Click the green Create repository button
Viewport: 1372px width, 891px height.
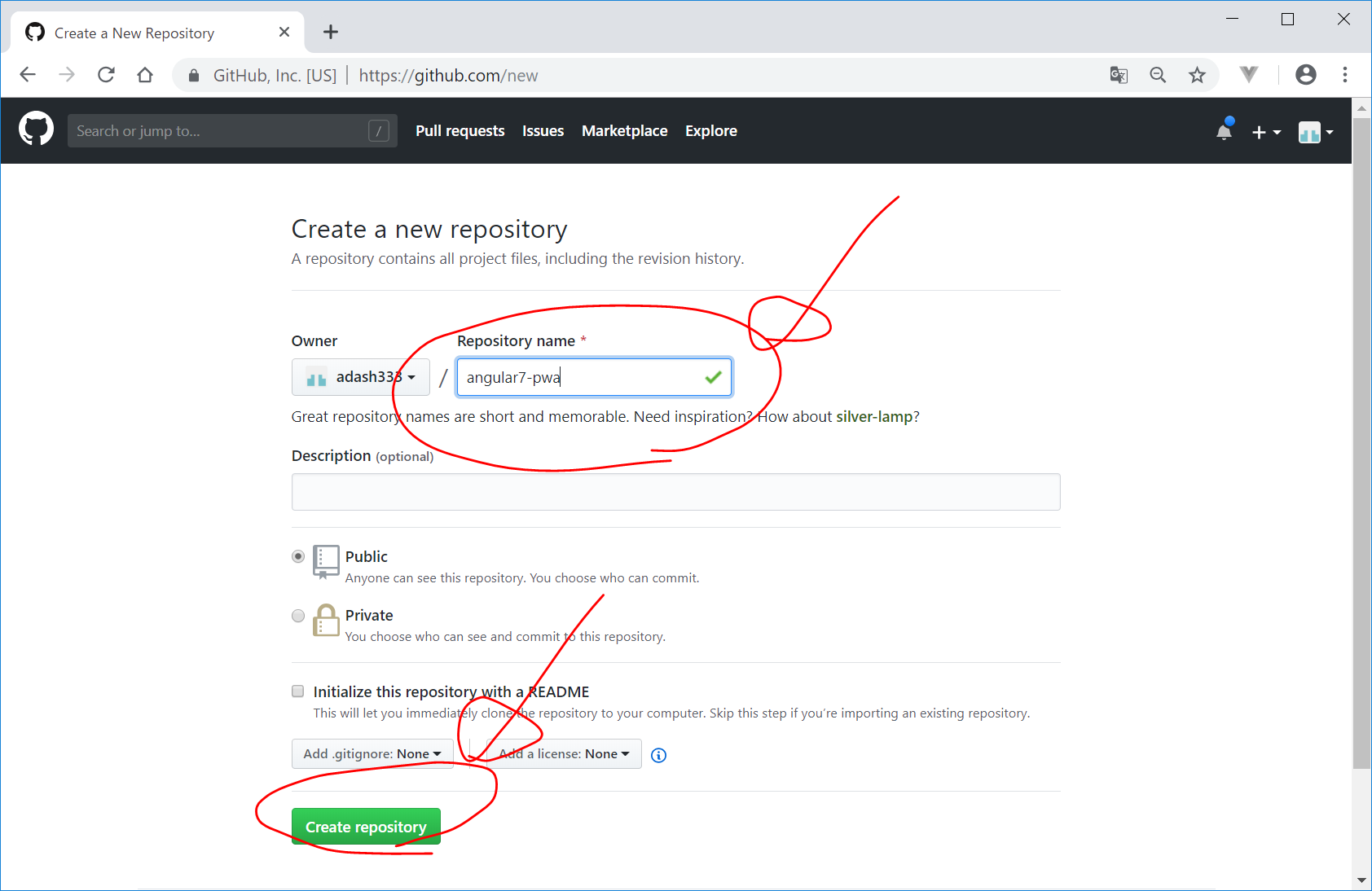[366, 827]
